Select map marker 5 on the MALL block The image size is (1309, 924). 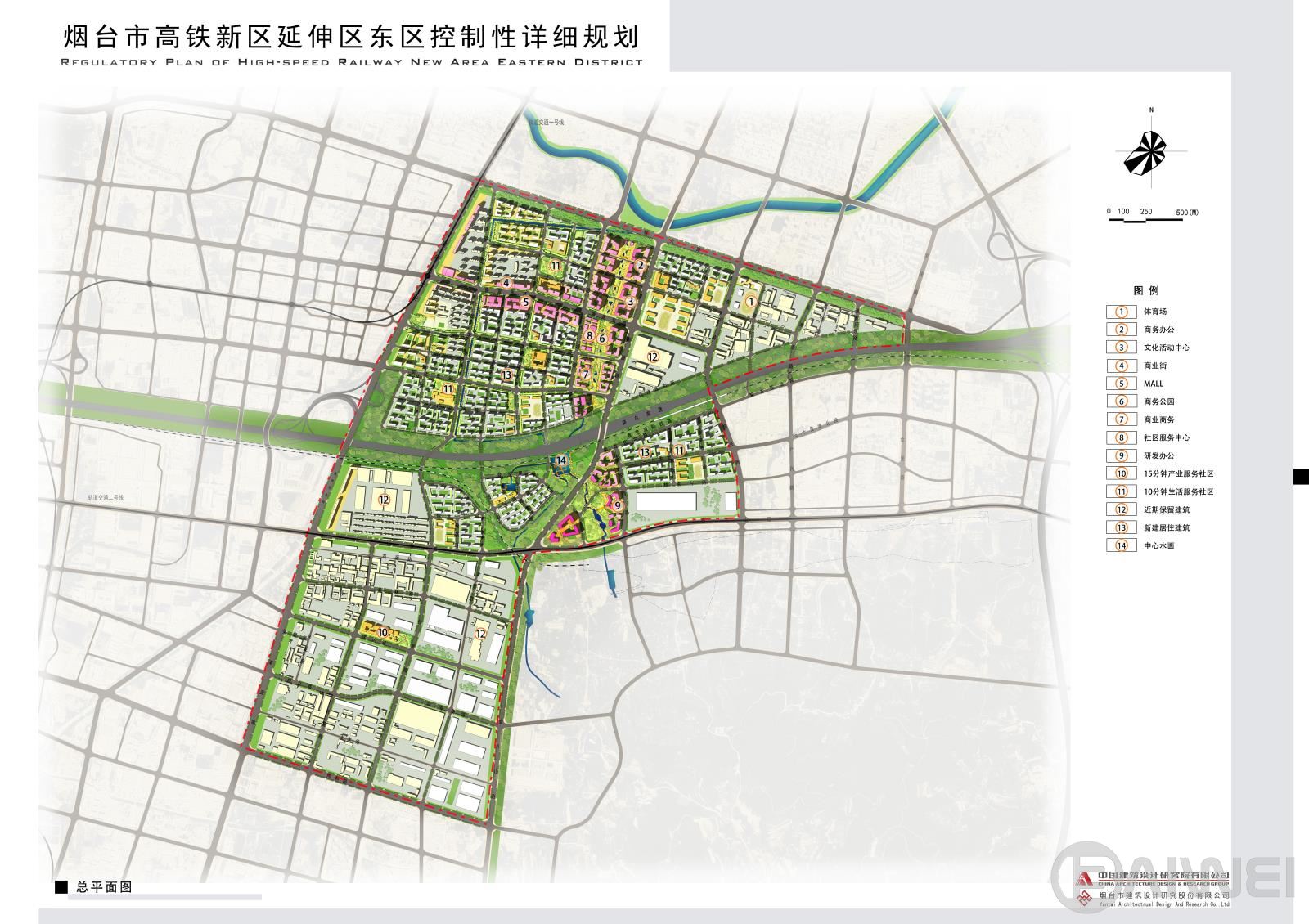coord(526,303)
